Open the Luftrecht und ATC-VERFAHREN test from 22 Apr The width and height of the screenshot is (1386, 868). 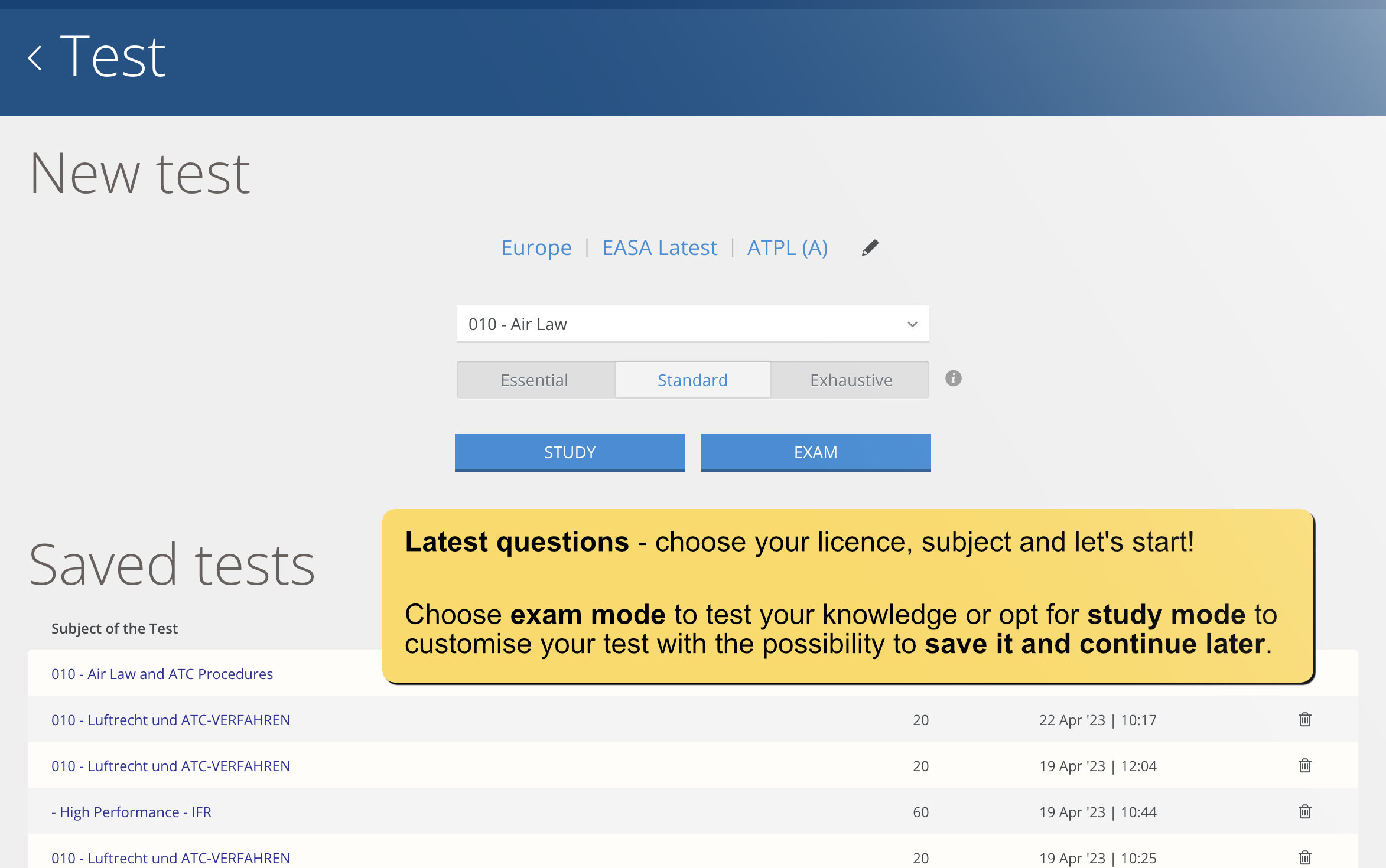point(170,720)
